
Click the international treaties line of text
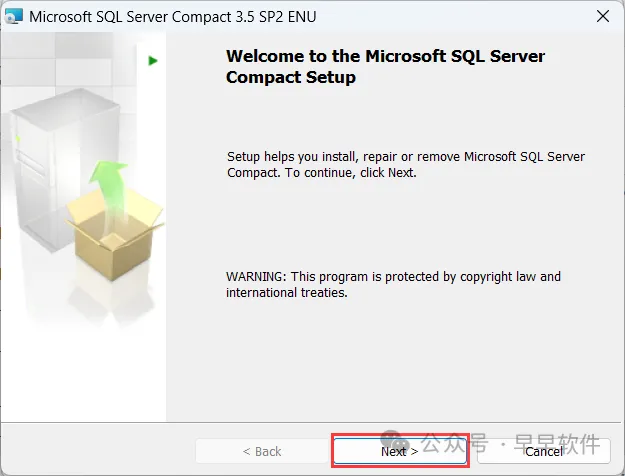tap(287, 293)
